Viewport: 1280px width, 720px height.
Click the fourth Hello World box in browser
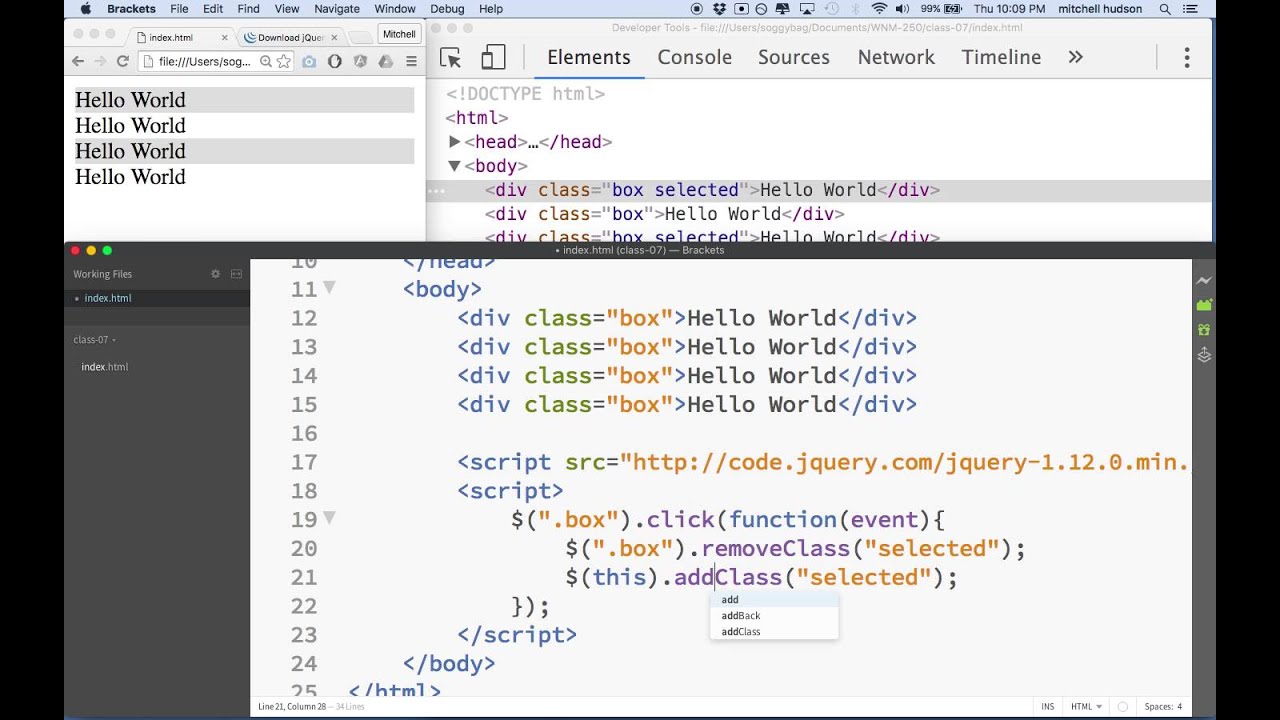point(244,177)
